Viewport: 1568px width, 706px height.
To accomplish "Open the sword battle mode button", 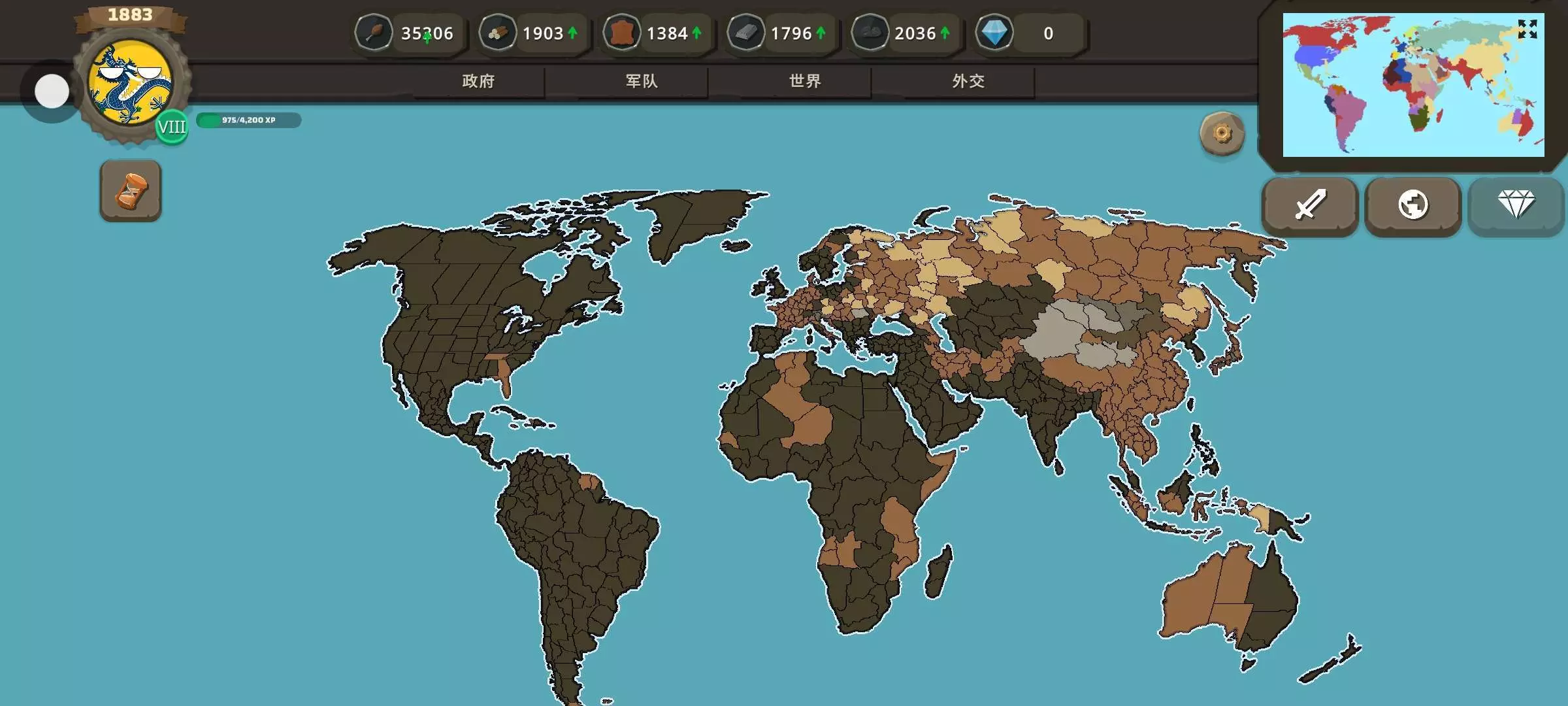I will point(1310,205).
